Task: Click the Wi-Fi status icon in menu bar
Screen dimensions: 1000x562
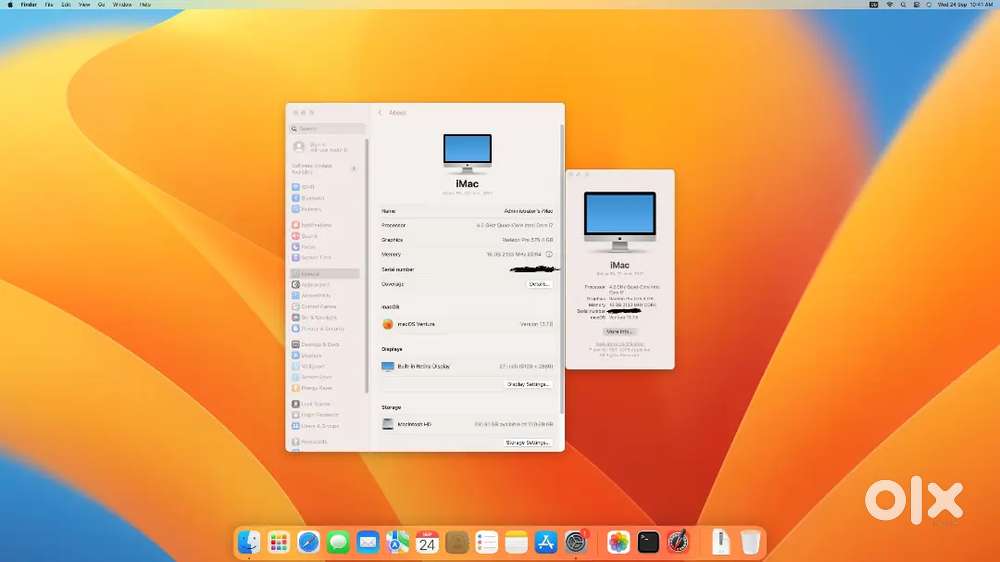Action: (x=889, y=4)
